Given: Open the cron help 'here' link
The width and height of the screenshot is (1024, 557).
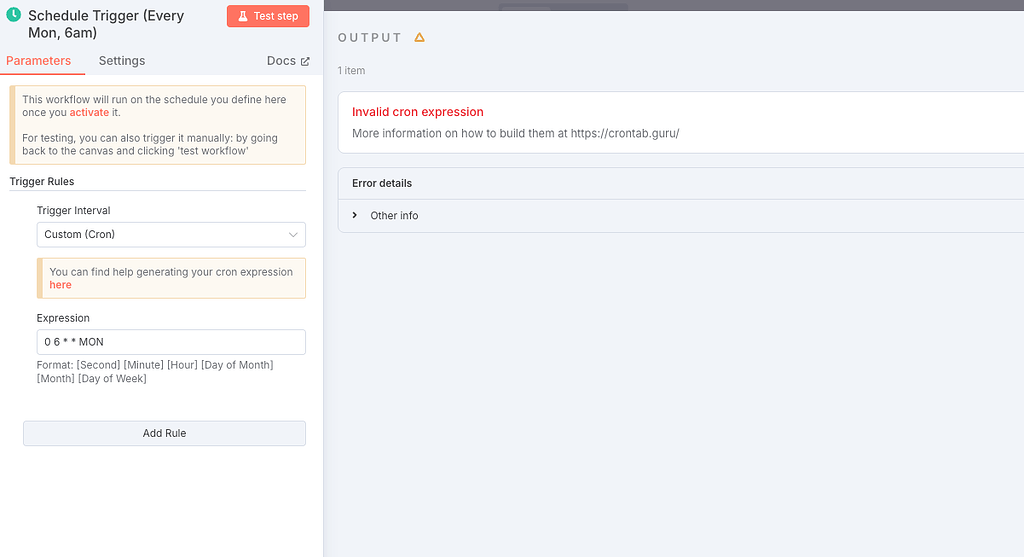Looking at the screenshot, I should [x=60, y=285].
